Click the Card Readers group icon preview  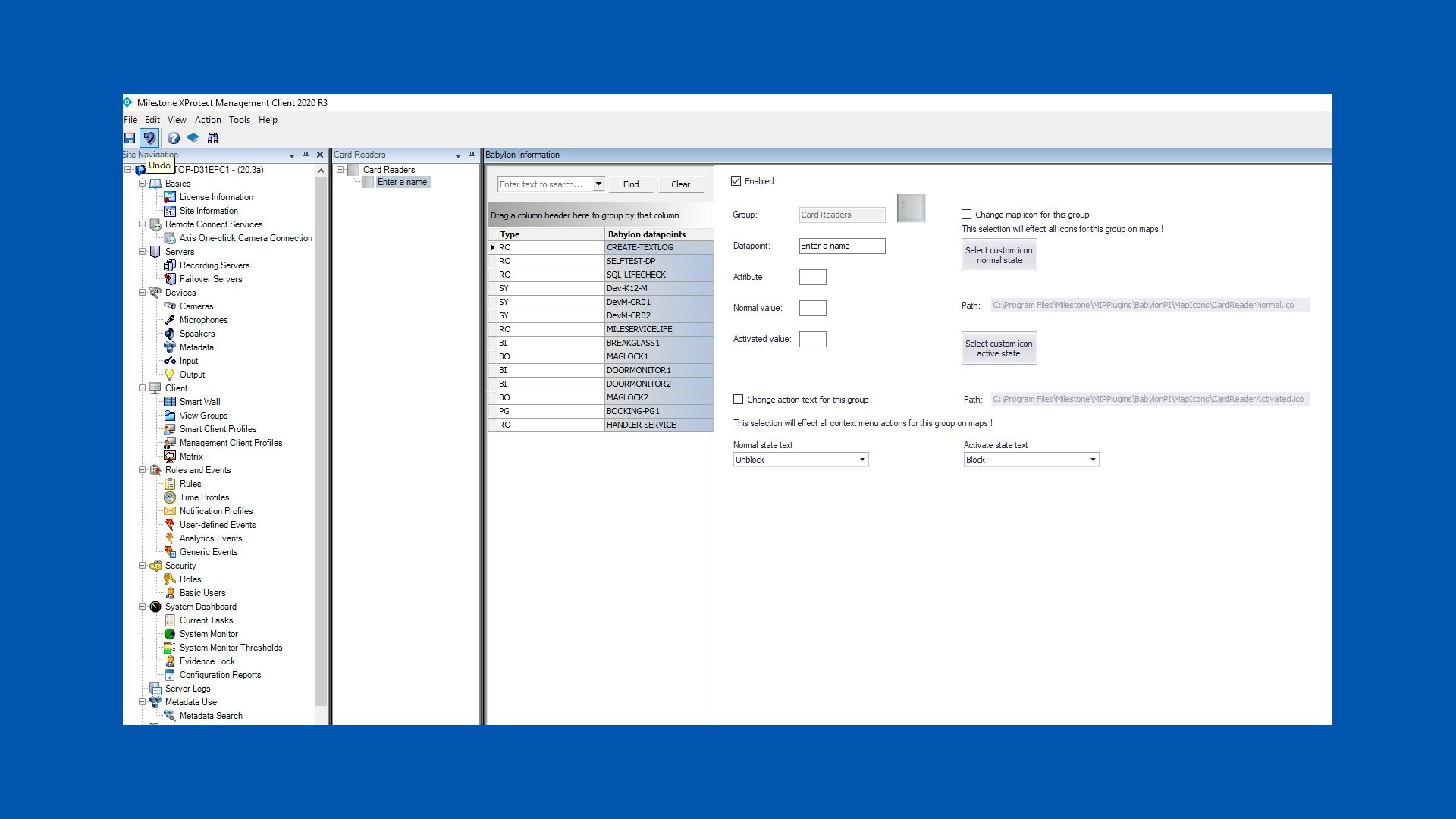pos(911,209)
